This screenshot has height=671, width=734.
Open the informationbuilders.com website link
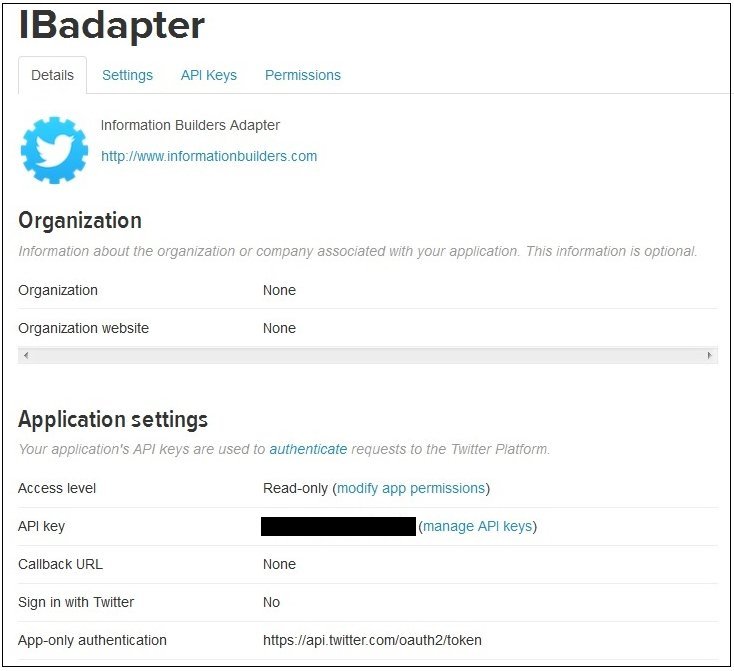[209, 156]
